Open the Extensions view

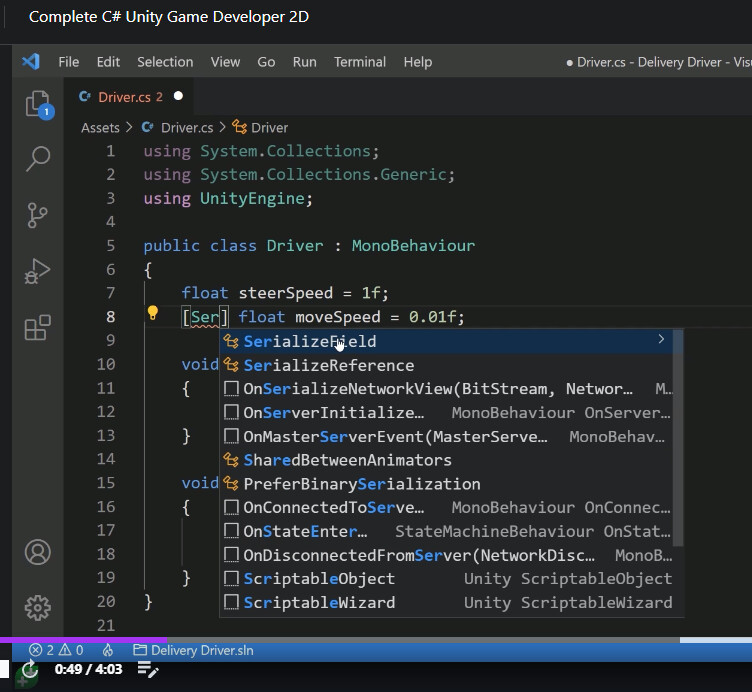[x=38, y=327]
